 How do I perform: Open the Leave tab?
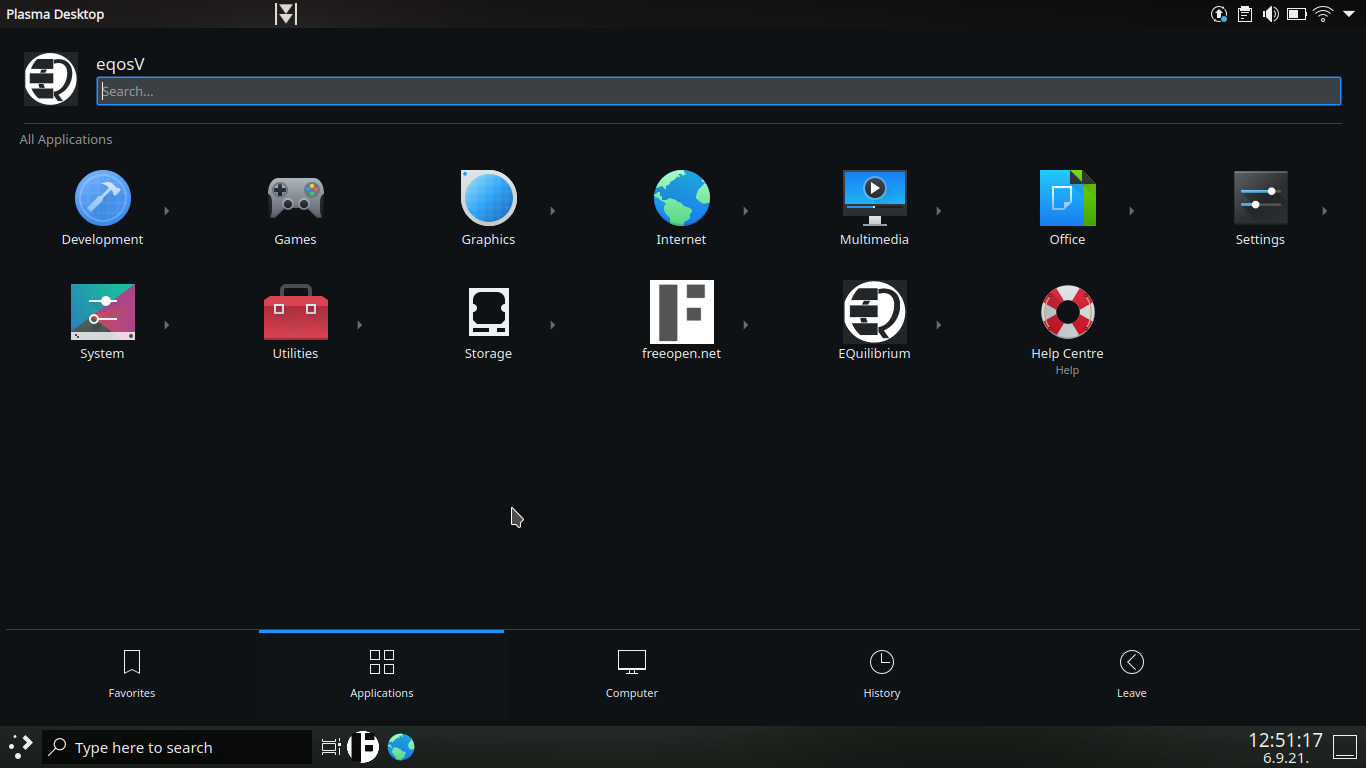pyautogui.click(x=1131, y=675)
